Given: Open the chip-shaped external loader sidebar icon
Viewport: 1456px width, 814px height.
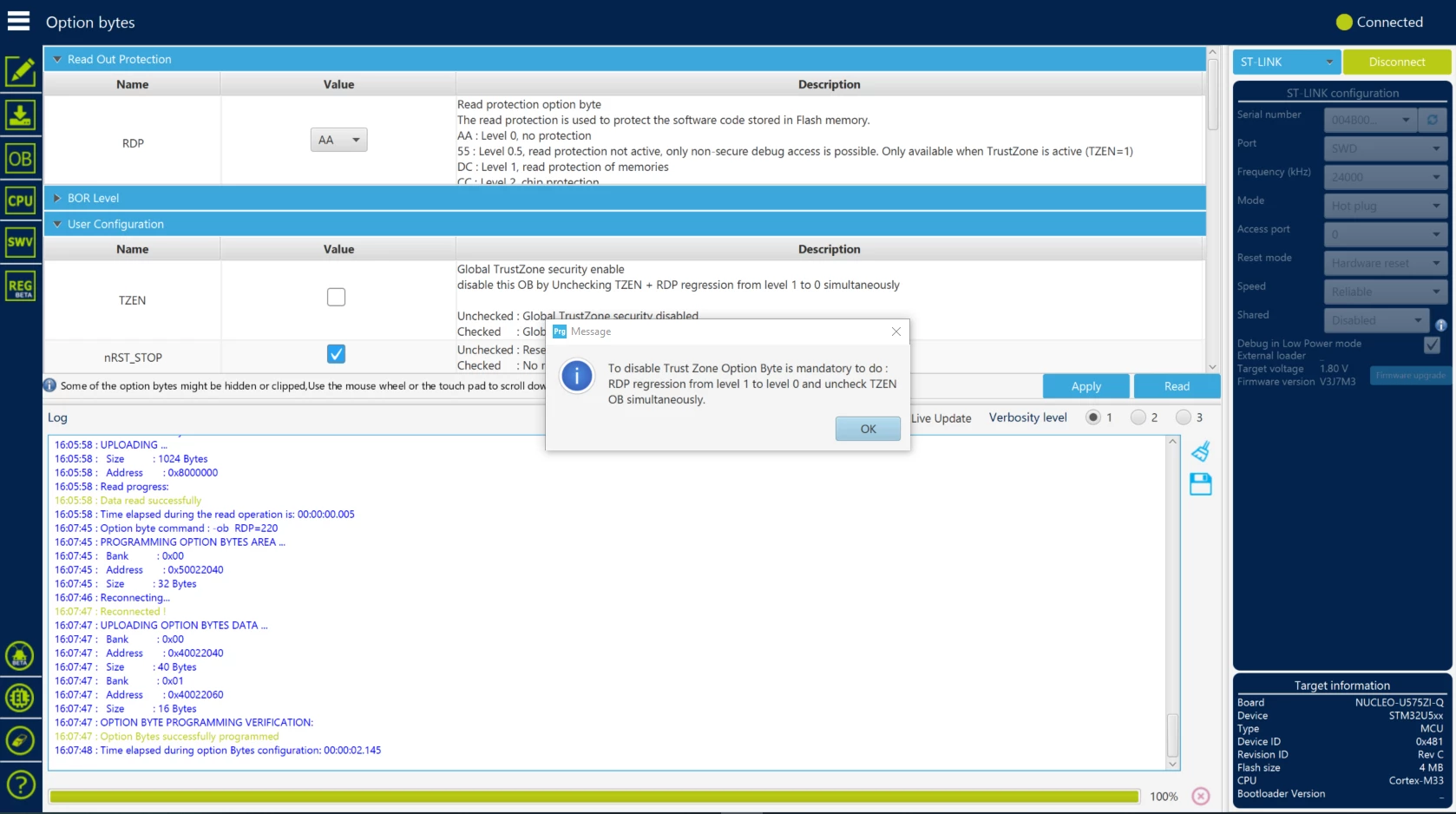Looking at the screenshot, I should pyautogui.click(x=20, y=698).
